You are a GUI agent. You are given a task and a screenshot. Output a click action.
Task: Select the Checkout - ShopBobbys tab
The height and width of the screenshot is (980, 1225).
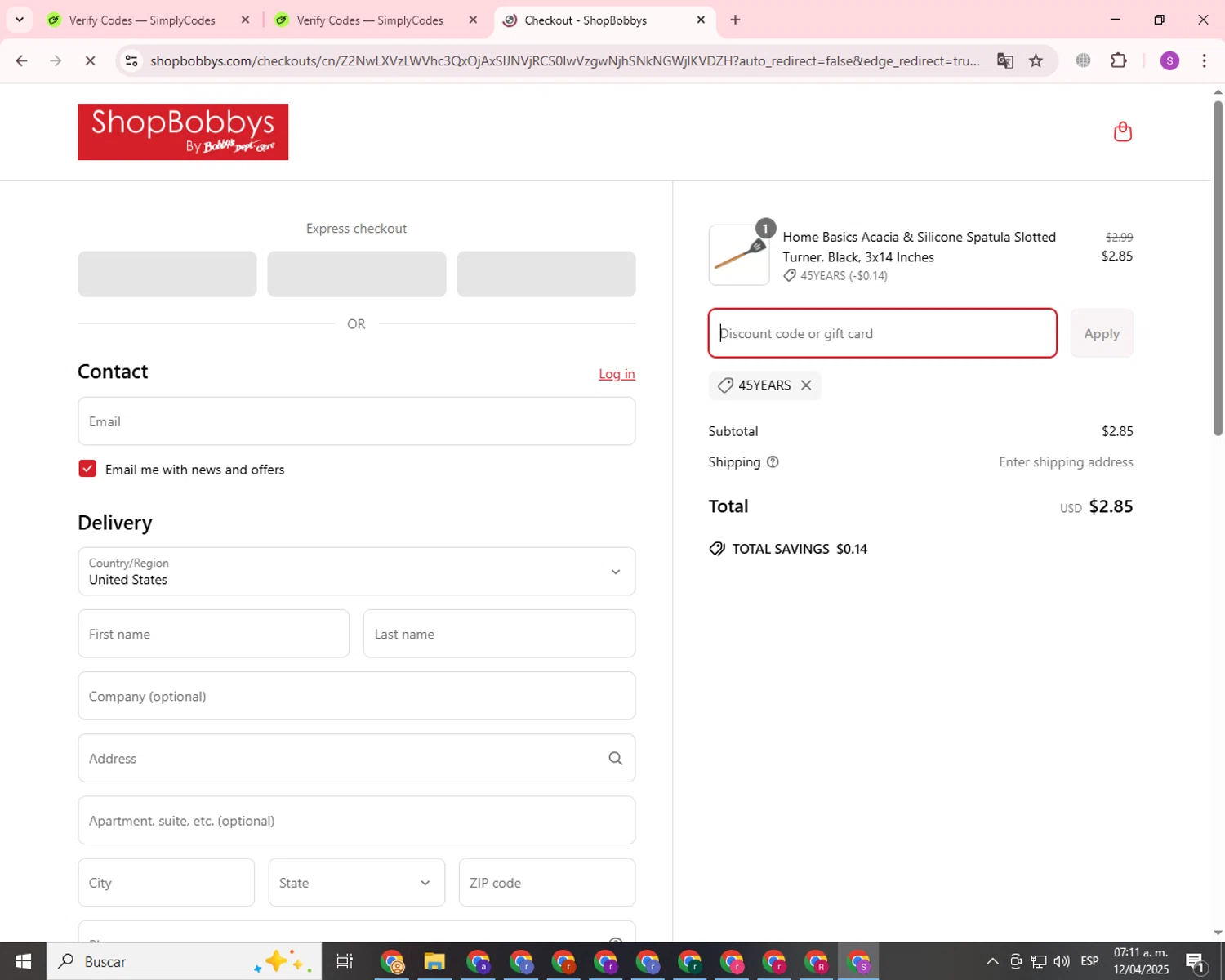(586, 20)
